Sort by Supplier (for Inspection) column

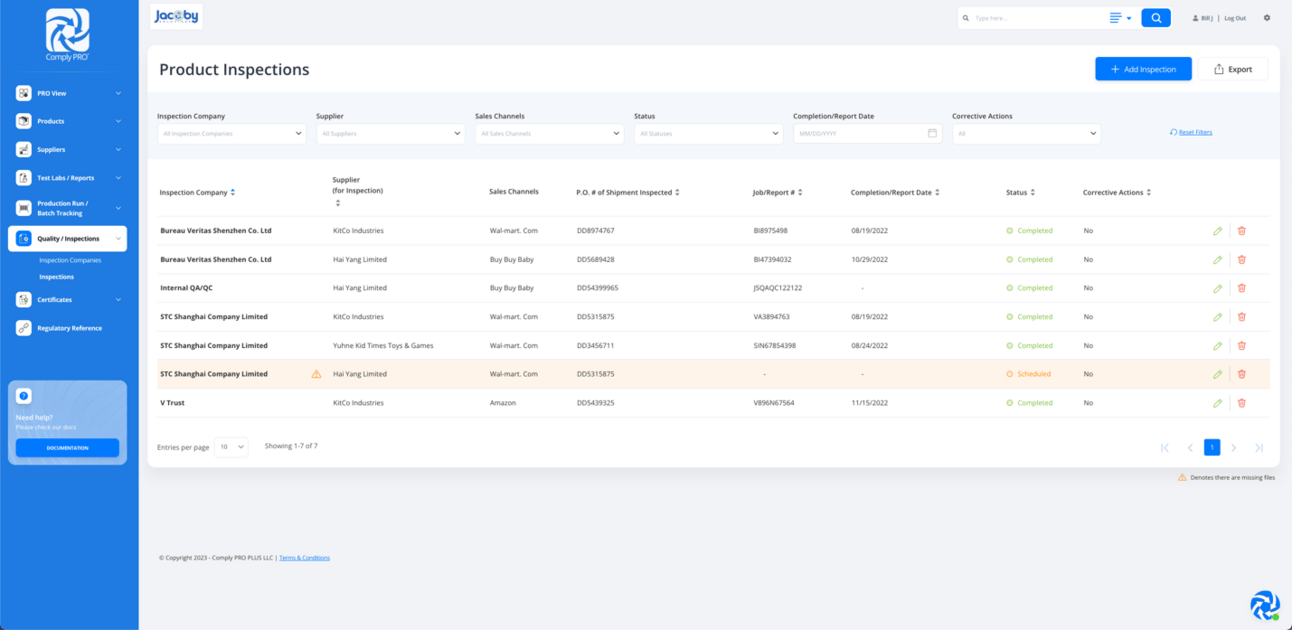click(338, 203)
